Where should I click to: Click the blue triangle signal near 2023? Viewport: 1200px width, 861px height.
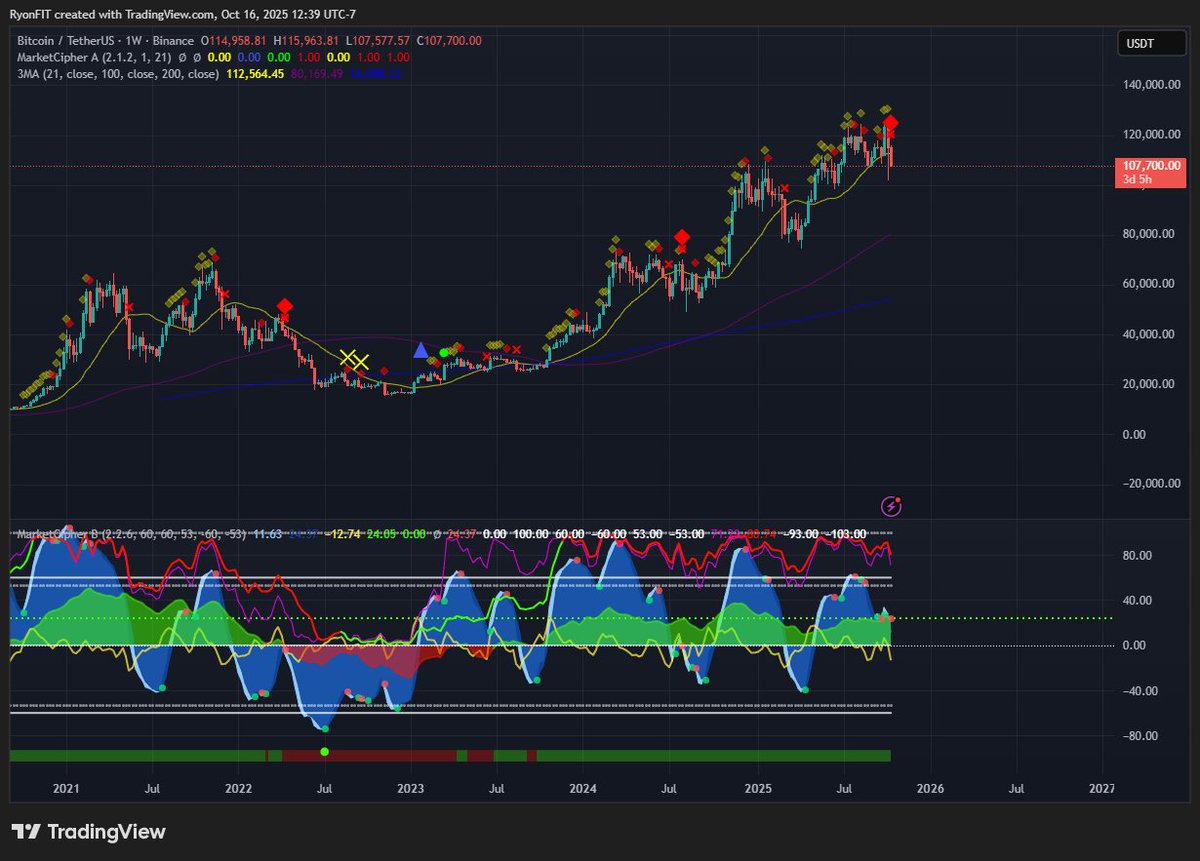coord(421,351)
